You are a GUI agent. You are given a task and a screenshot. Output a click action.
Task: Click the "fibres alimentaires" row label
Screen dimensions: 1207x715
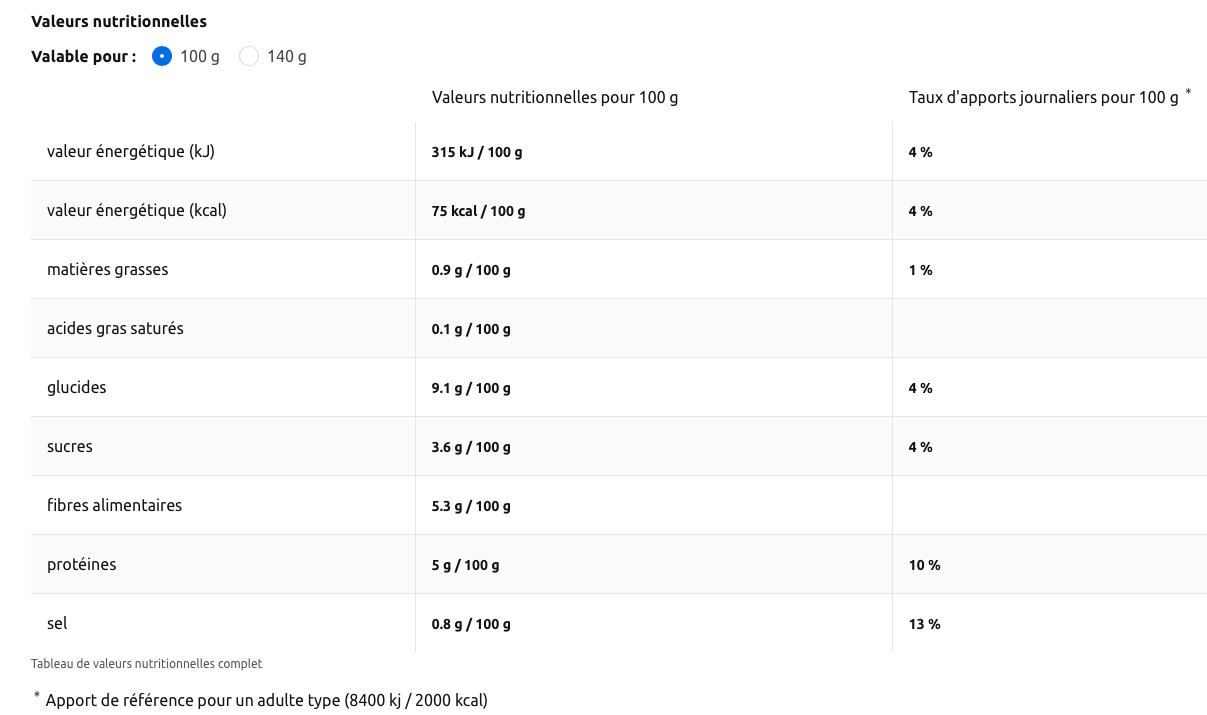[114, 506]
